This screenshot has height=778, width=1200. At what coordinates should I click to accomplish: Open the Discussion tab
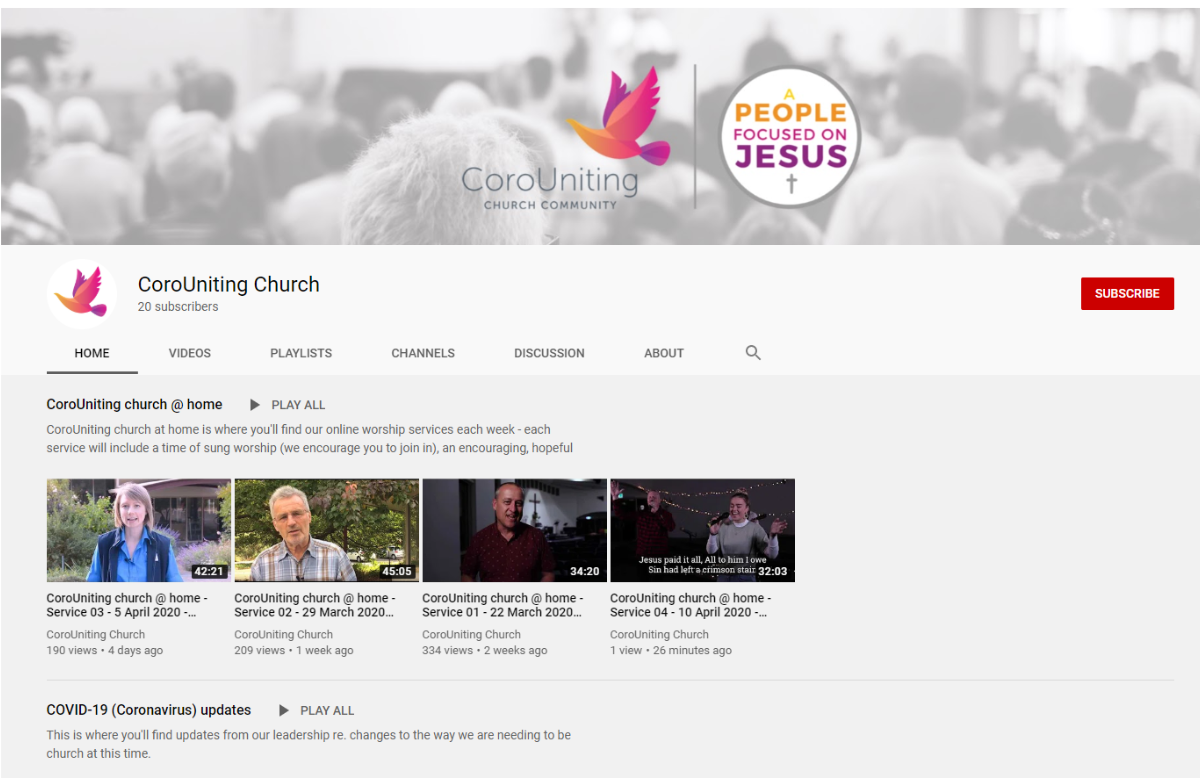549,353
